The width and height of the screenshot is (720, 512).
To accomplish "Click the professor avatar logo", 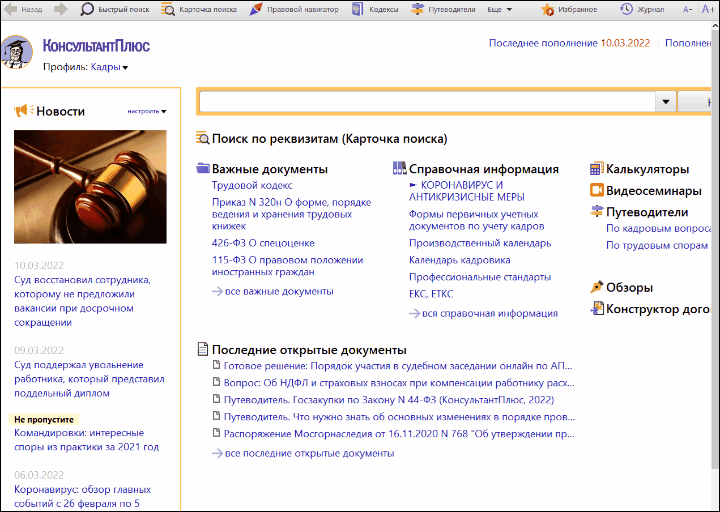I will click(x=17, y=52).
